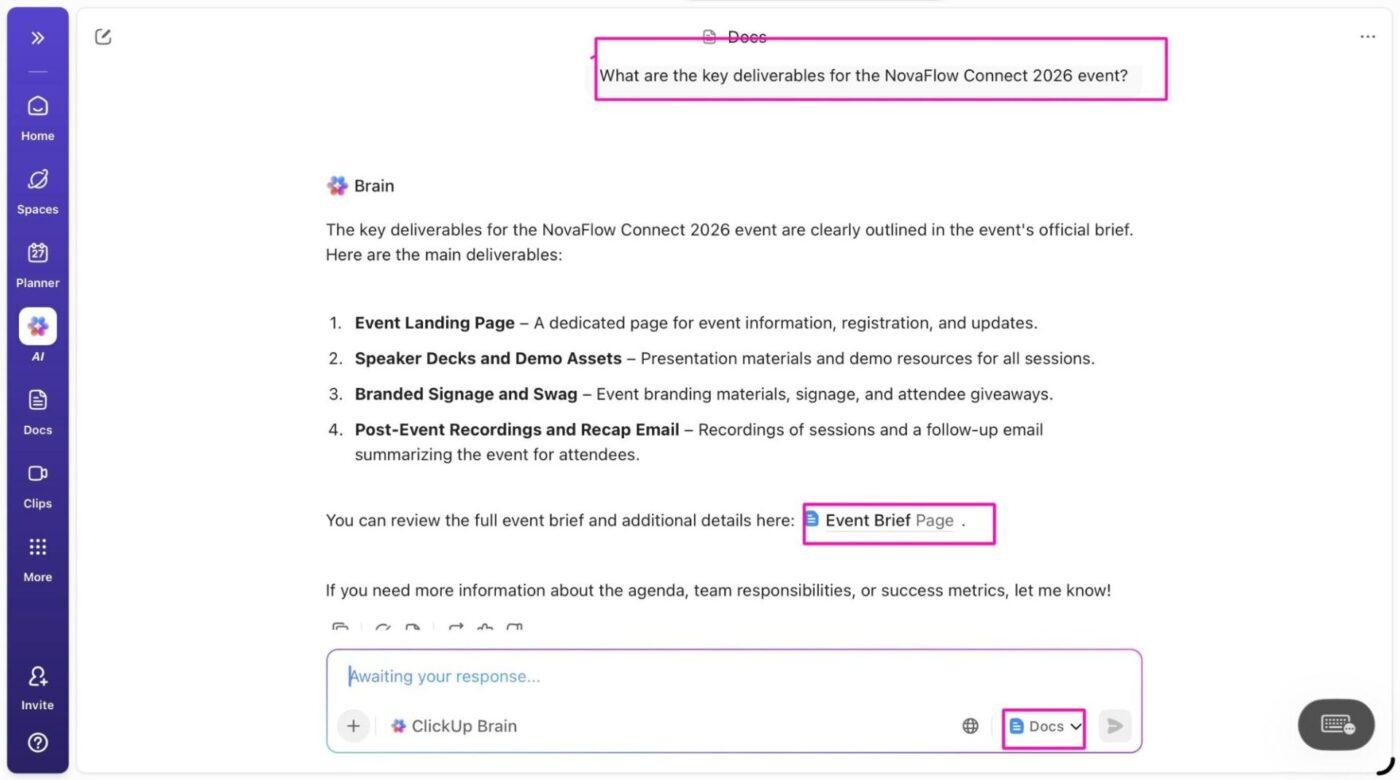Start a new chat with compose icon
The height and width of the screenshot is (780, 1400).
click(103, 37)
